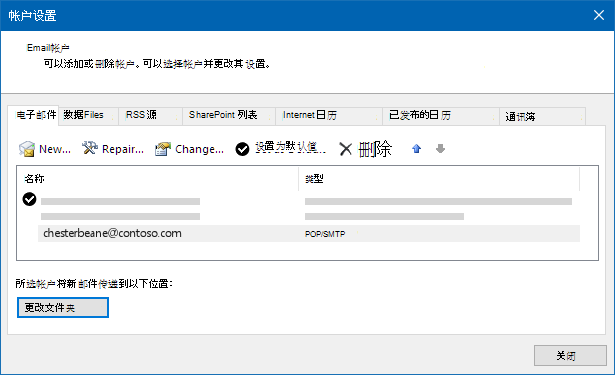
Task: Move account down with gray arrow
Action: (x=440, y=149)
